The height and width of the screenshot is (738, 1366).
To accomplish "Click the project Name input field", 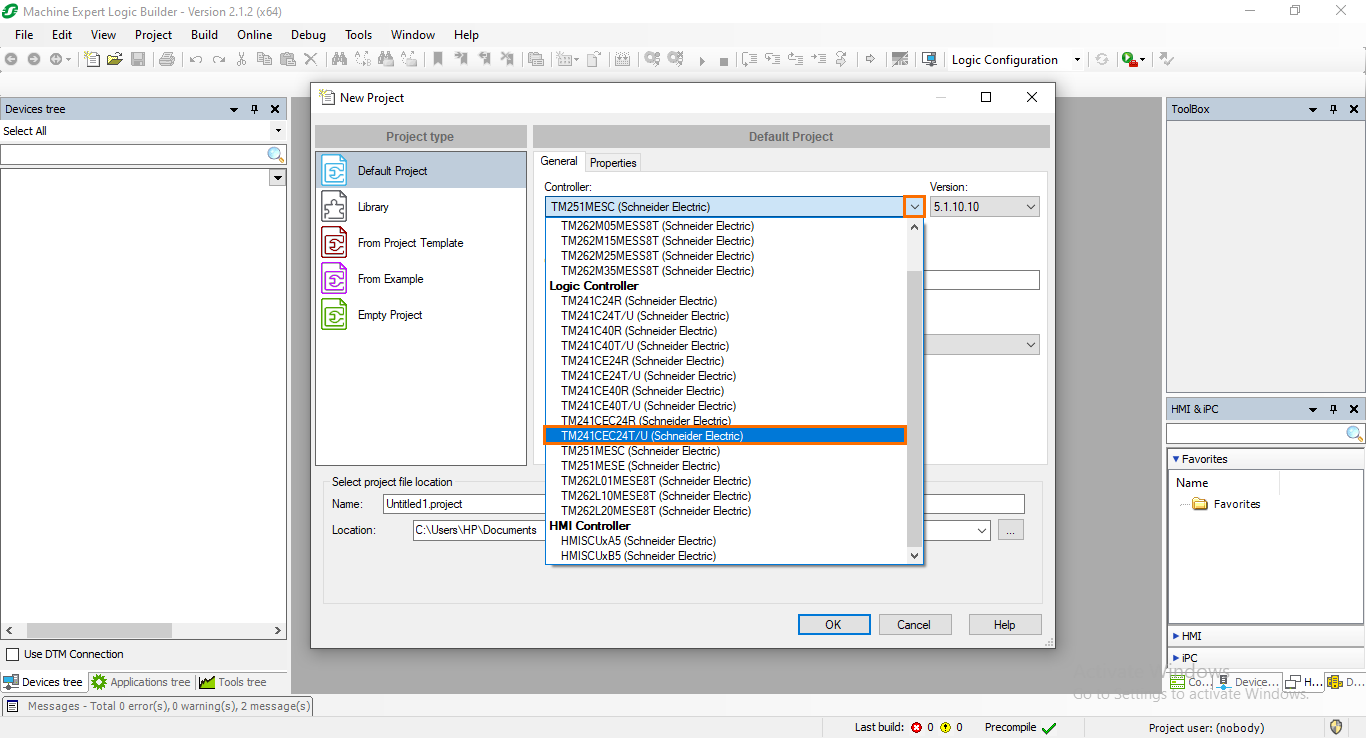I will click(704, 504).
